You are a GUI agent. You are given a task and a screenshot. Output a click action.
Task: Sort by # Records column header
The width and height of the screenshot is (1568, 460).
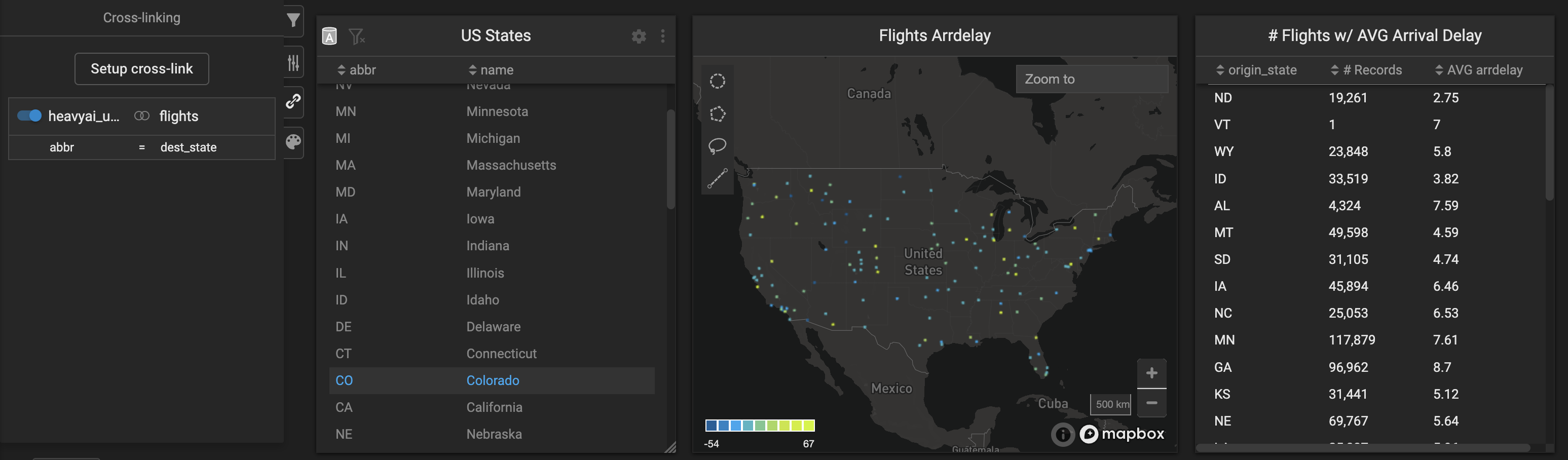(1366, 70)
